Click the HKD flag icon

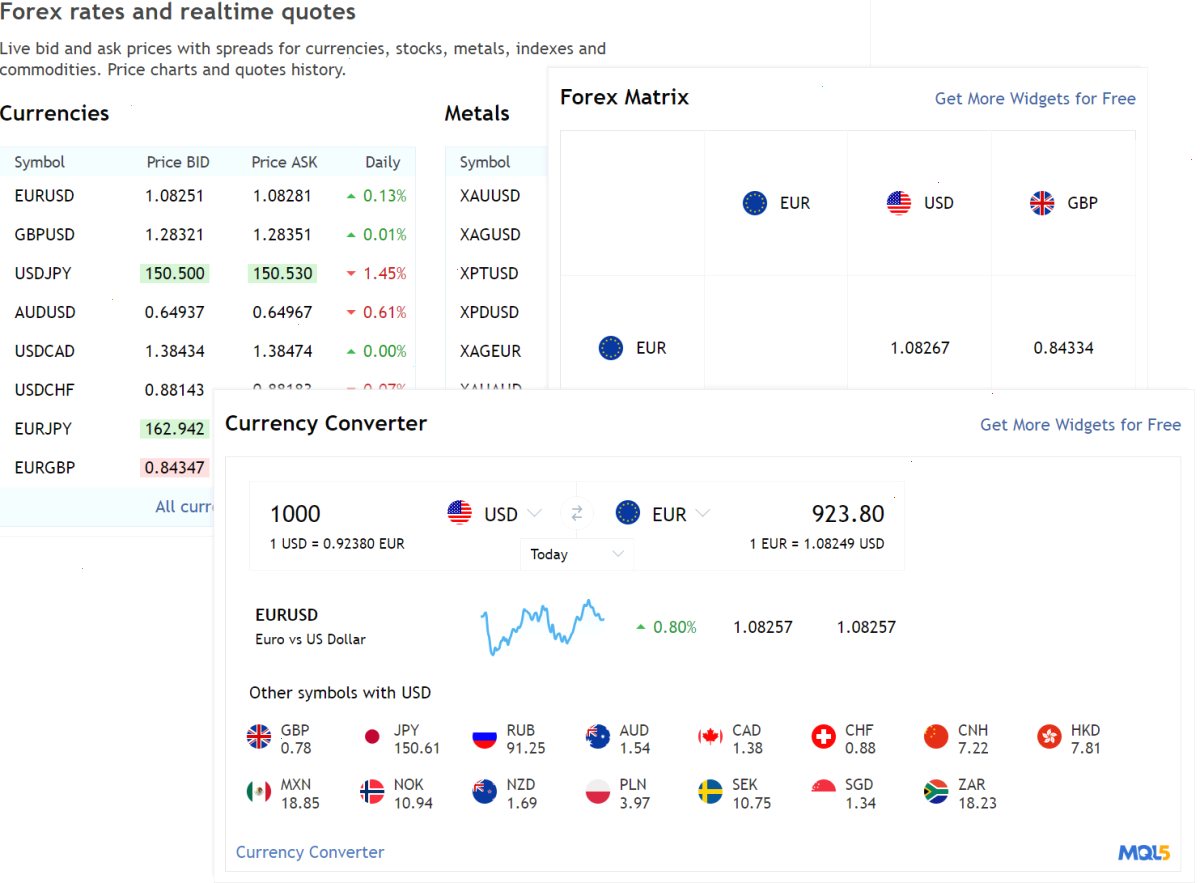click(x=1049, y=738)
